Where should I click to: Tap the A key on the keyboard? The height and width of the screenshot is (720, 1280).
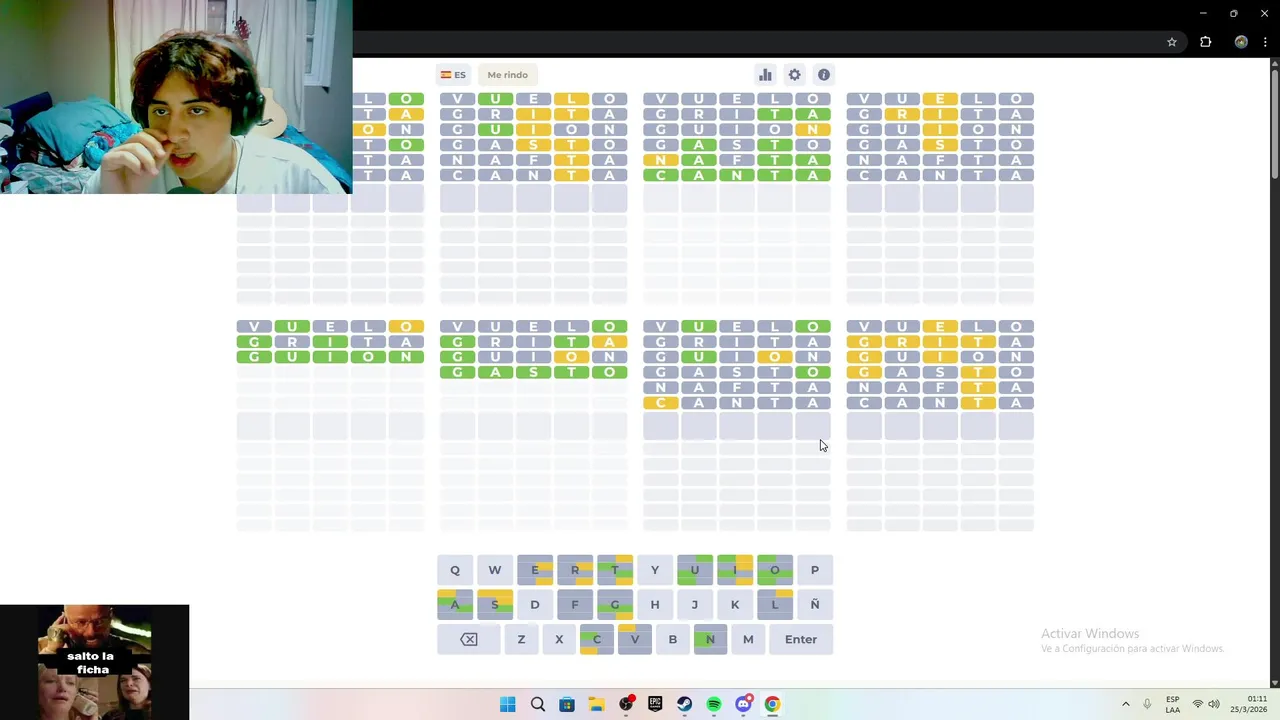[455, 604]
